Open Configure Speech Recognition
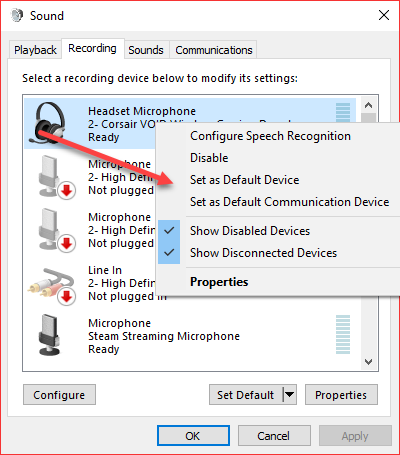Image resolution: width=400 pixels, height=455 pixels. tap(270, 136)
